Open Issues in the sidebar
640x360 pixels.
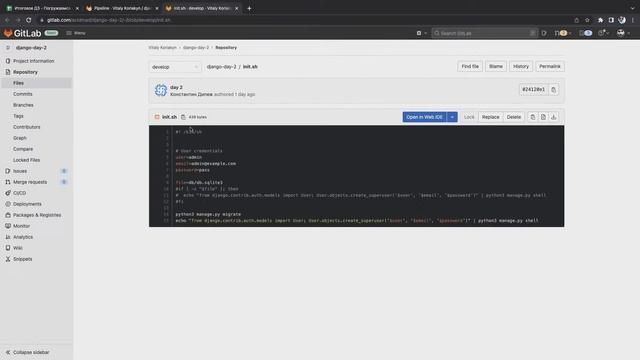(20, 171)
